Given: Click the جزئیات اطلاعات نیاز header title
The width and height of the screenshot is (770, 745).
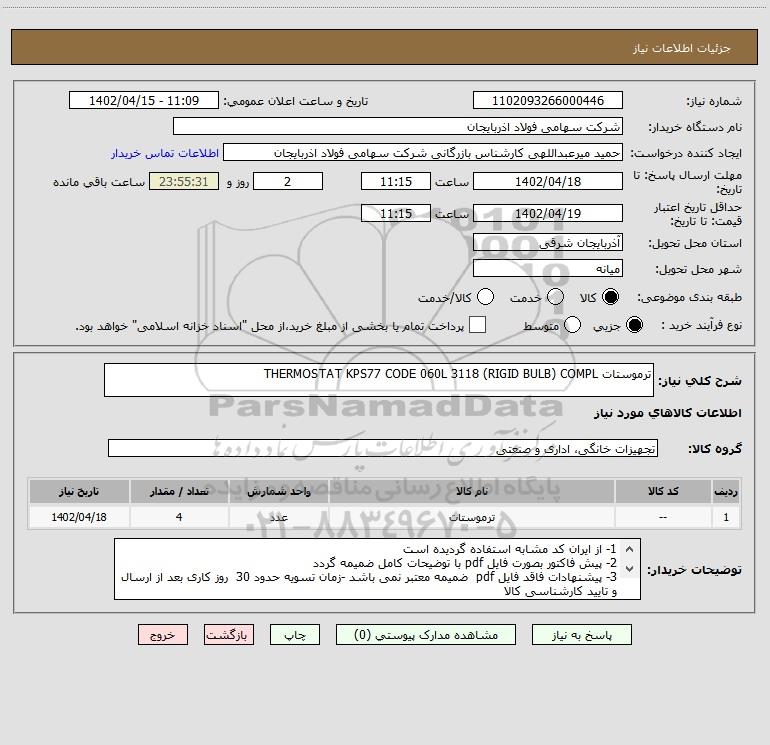Looking at the screenshot, I should coord(682,48).
